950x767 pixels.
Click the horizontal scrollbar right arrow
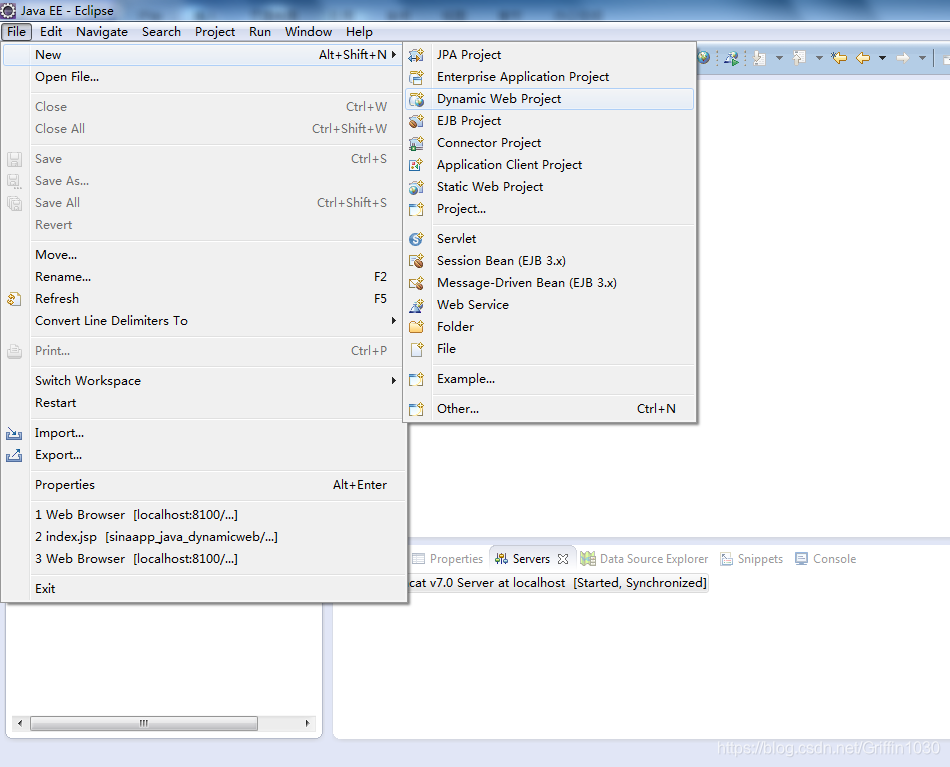pyautogui.click(x=308, y=723)
